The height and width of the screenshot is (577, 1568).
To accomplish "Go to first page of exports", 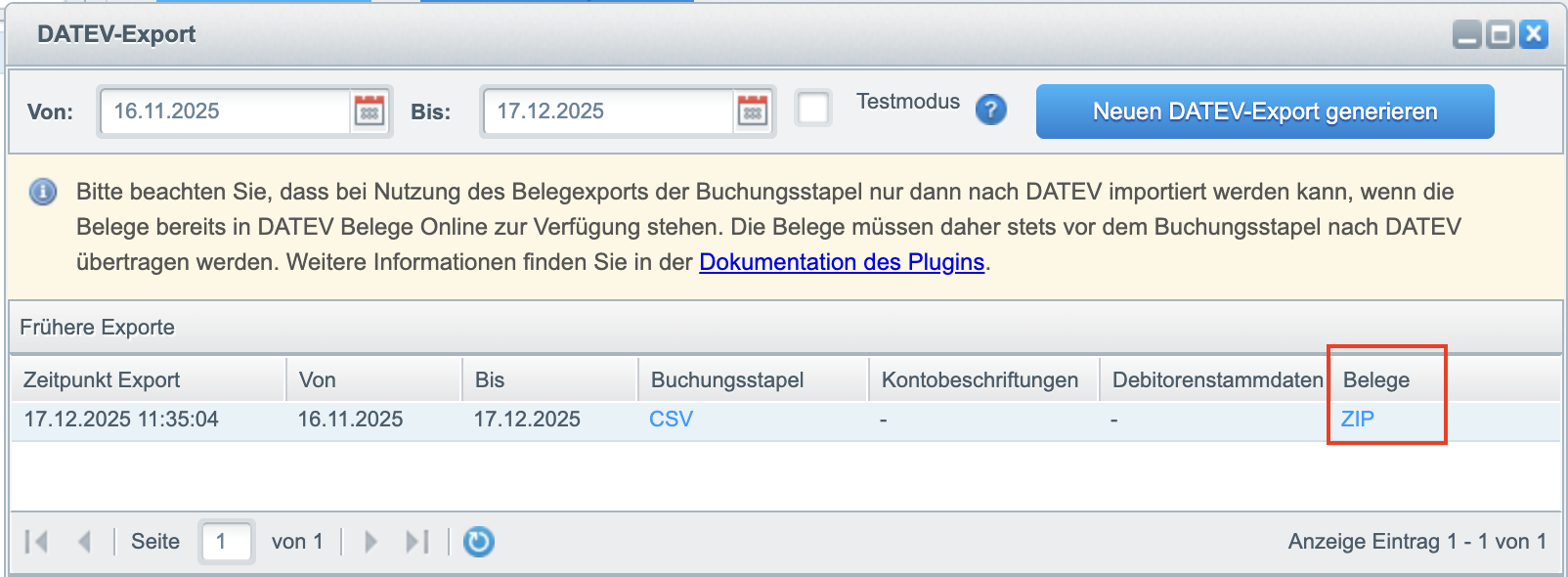I will click(x=36, y=541).
